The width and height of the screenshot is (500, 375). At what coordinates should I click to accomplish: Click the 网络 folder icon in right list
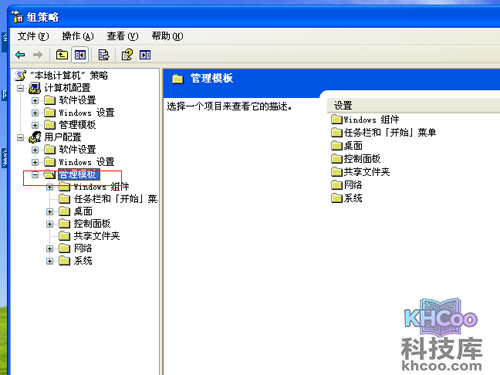tap(337, 185)
